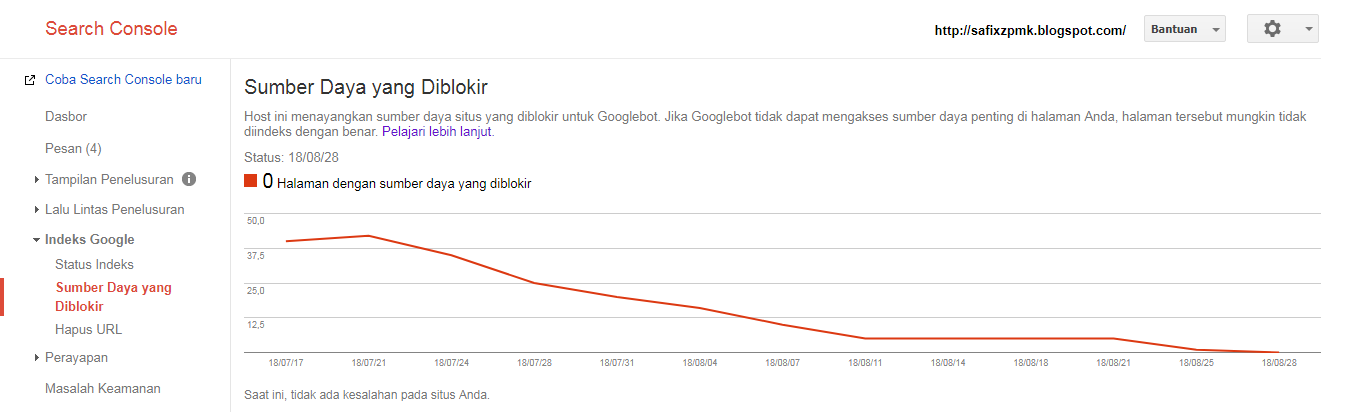Image resolution: width=1365 pixels, height=415 pixels.
Task: Click Perayapan label
Action: [x=76, y=358]
